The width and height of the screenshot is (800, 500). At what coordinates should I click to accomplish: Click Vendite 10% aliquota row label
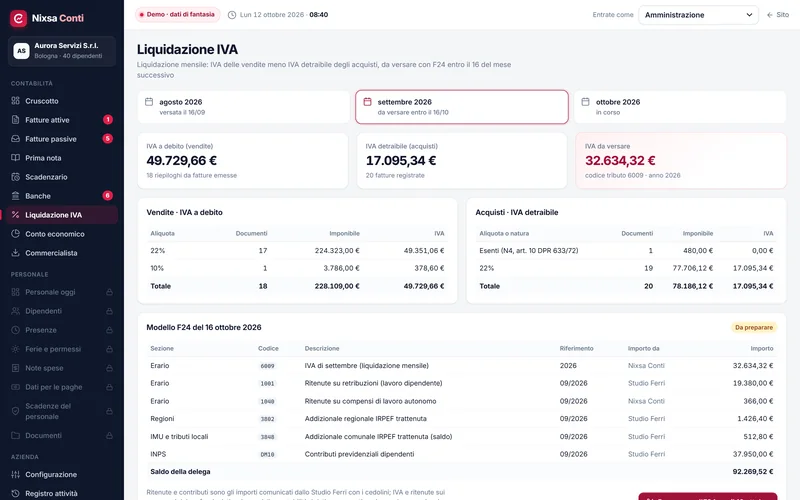click(157, 268)
